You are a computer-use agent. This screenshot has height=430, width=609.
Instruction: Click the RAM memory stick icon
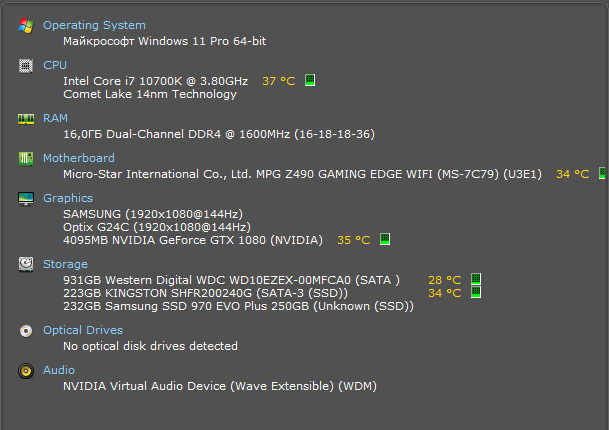click(26, 118)
